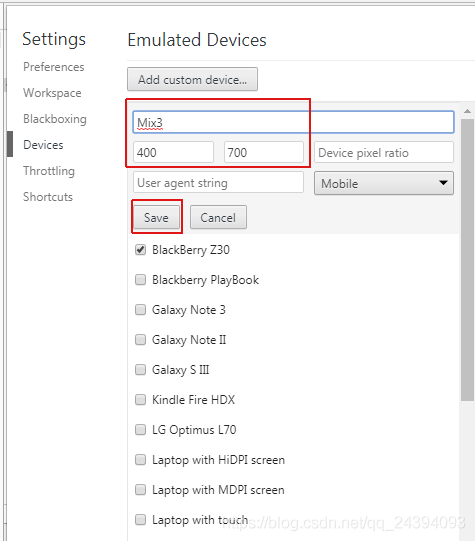Check the Galaxy Note 3 checkbox
Viewport: 475px width, 541px height.
coord(140,309)
